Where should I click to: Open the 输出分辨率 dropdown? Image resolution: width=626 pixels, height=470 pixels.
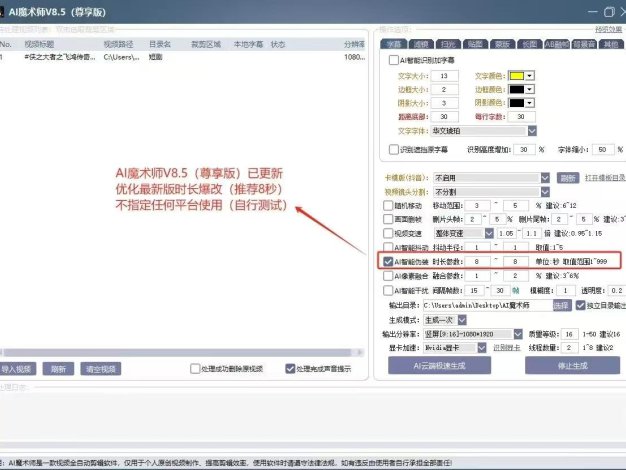[518, 334]
